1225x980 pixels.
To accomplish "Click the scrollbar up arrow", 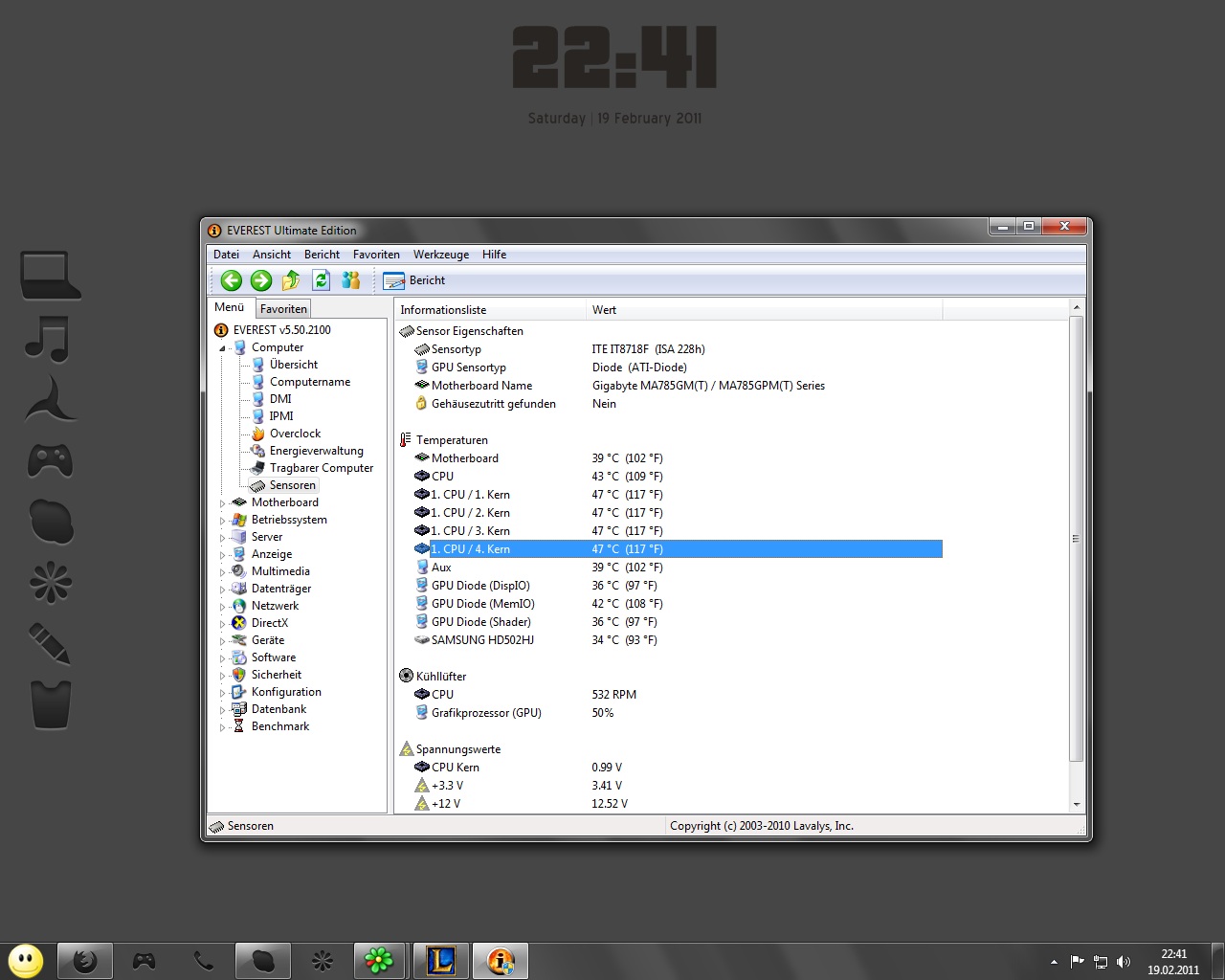I will [1077, 308].
